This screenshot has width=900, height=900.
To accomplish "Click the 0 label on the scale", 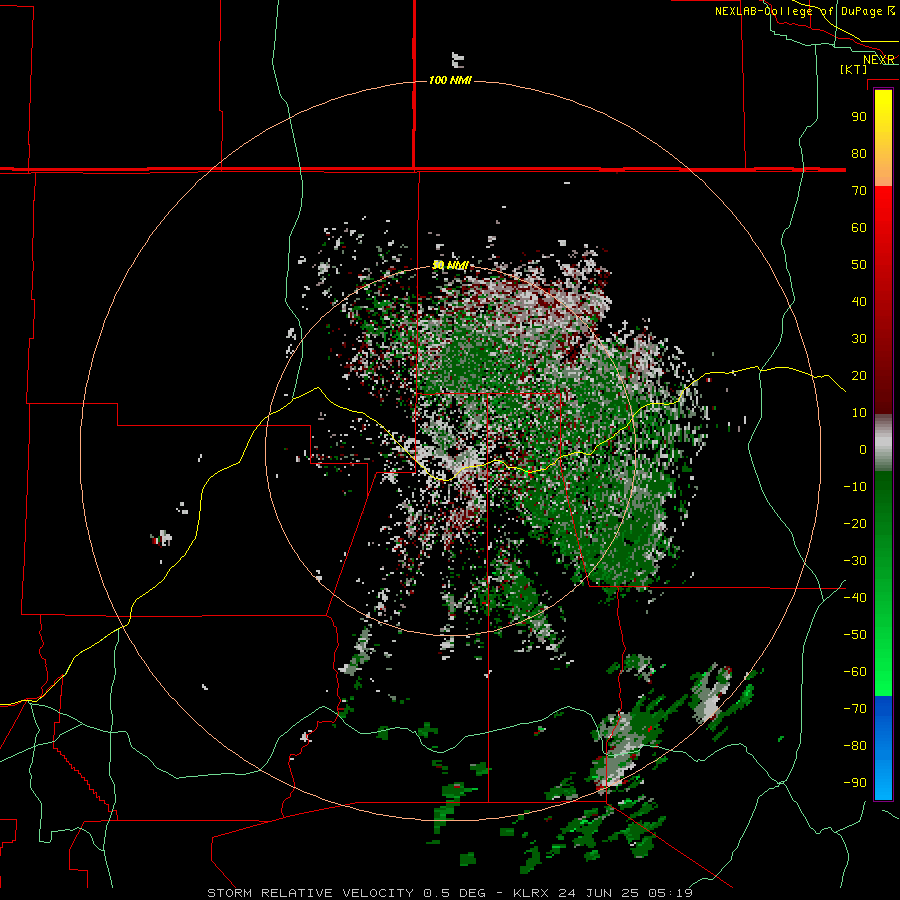I will pyautogui.click(x=863, y=449).
